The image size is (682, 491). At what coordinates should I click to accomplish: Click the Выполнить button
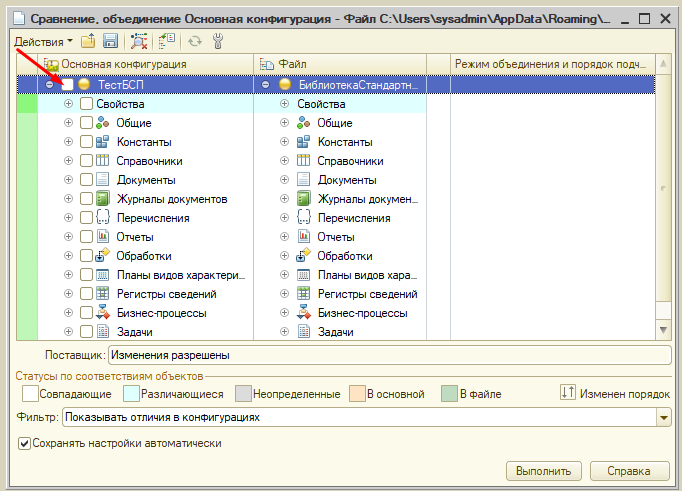click(544, 471)
